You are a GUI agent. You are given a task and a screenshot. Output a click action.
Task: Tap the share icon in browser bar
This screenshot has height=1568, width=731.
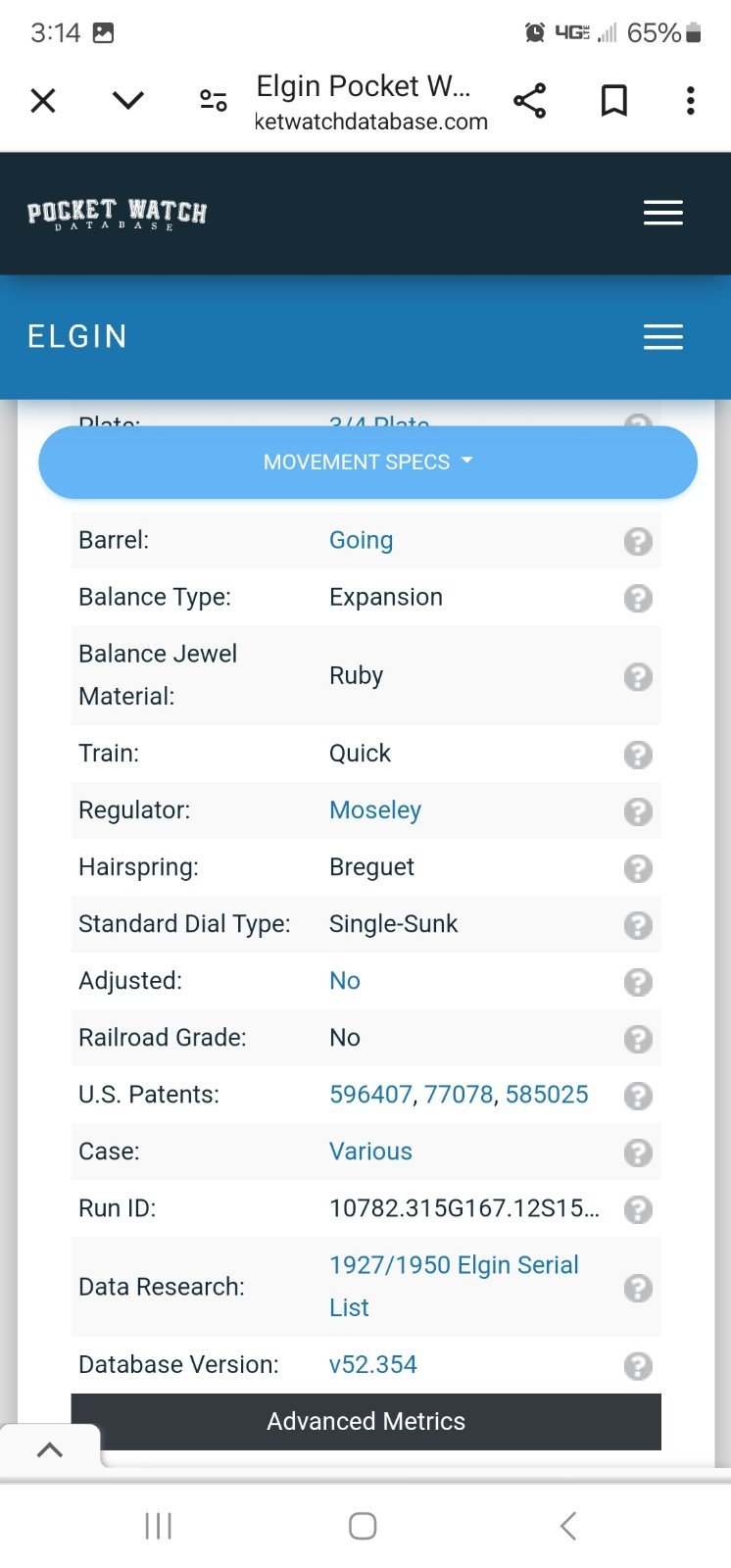[530, 101]
